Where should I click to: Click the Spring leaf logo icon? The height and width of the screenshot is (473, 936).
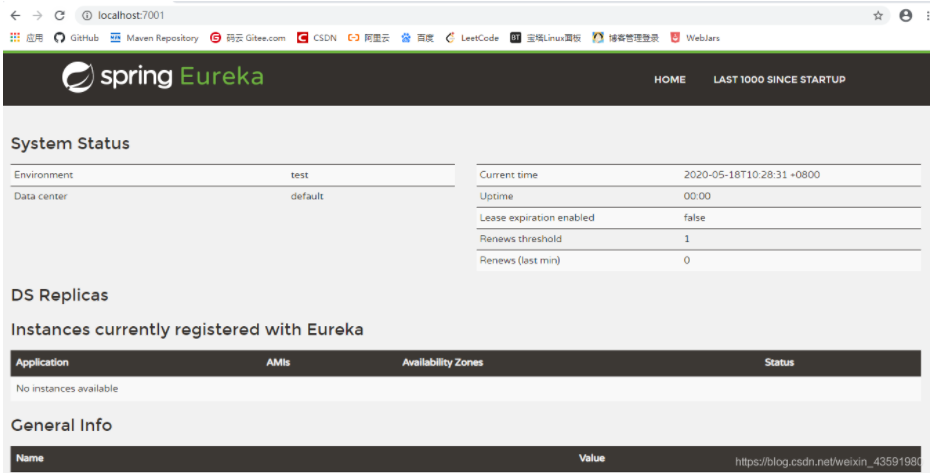click(x=78, y=77)
